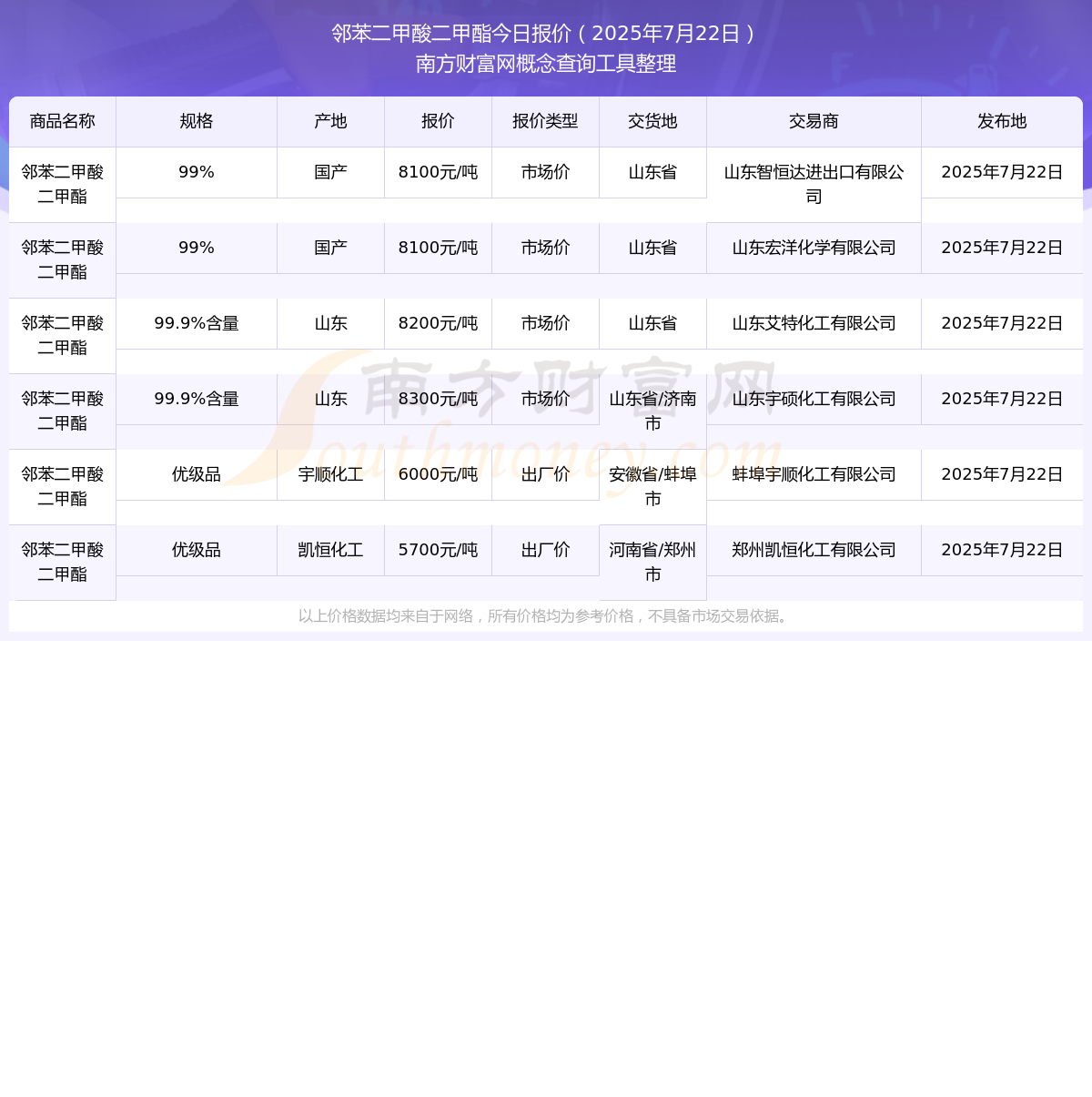Click 市场价 type in 山东艾特化工 row
This screenshot has width=1092, height=1097.
click(546, 324)
